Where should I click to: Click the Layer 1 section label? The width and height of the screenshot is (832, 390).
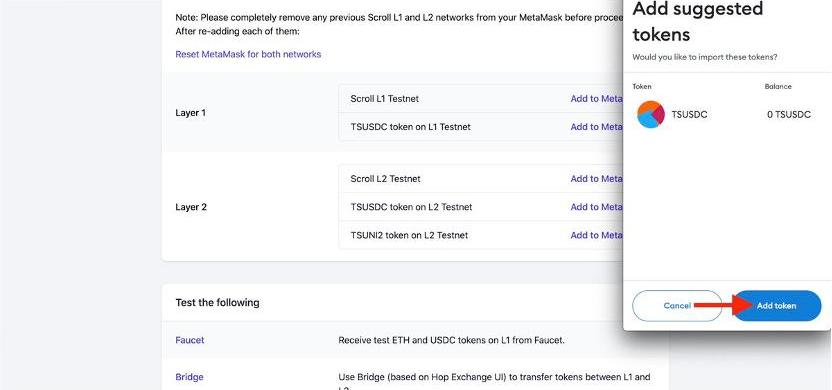pyautogui.click(x=190, y=113)
